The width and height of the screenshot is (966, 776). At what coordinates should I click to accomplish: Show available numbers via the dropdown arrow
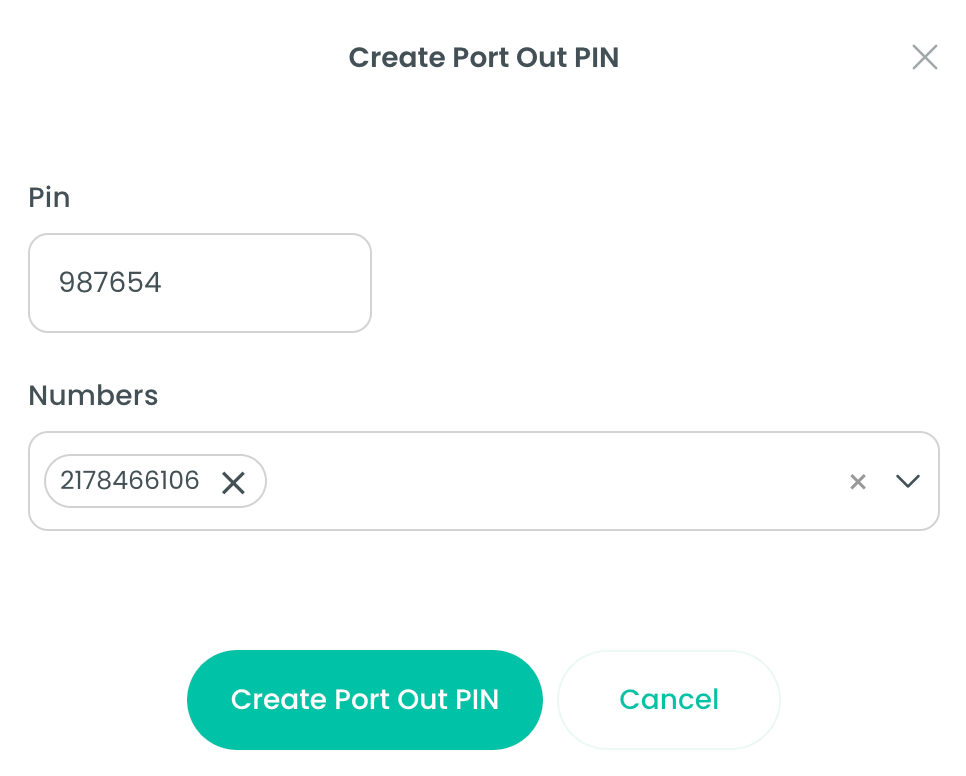click(x=908, y=482)
